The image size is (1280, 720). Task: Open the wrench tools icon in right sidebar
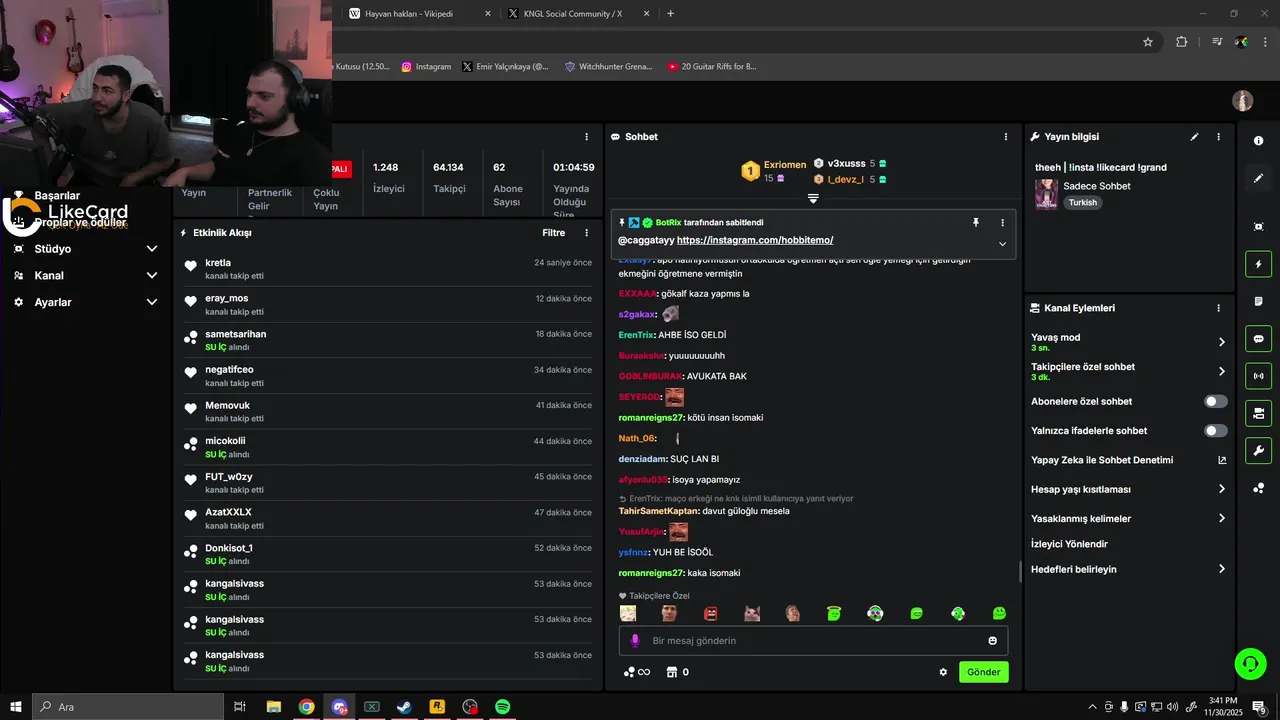coord(1258,450)
